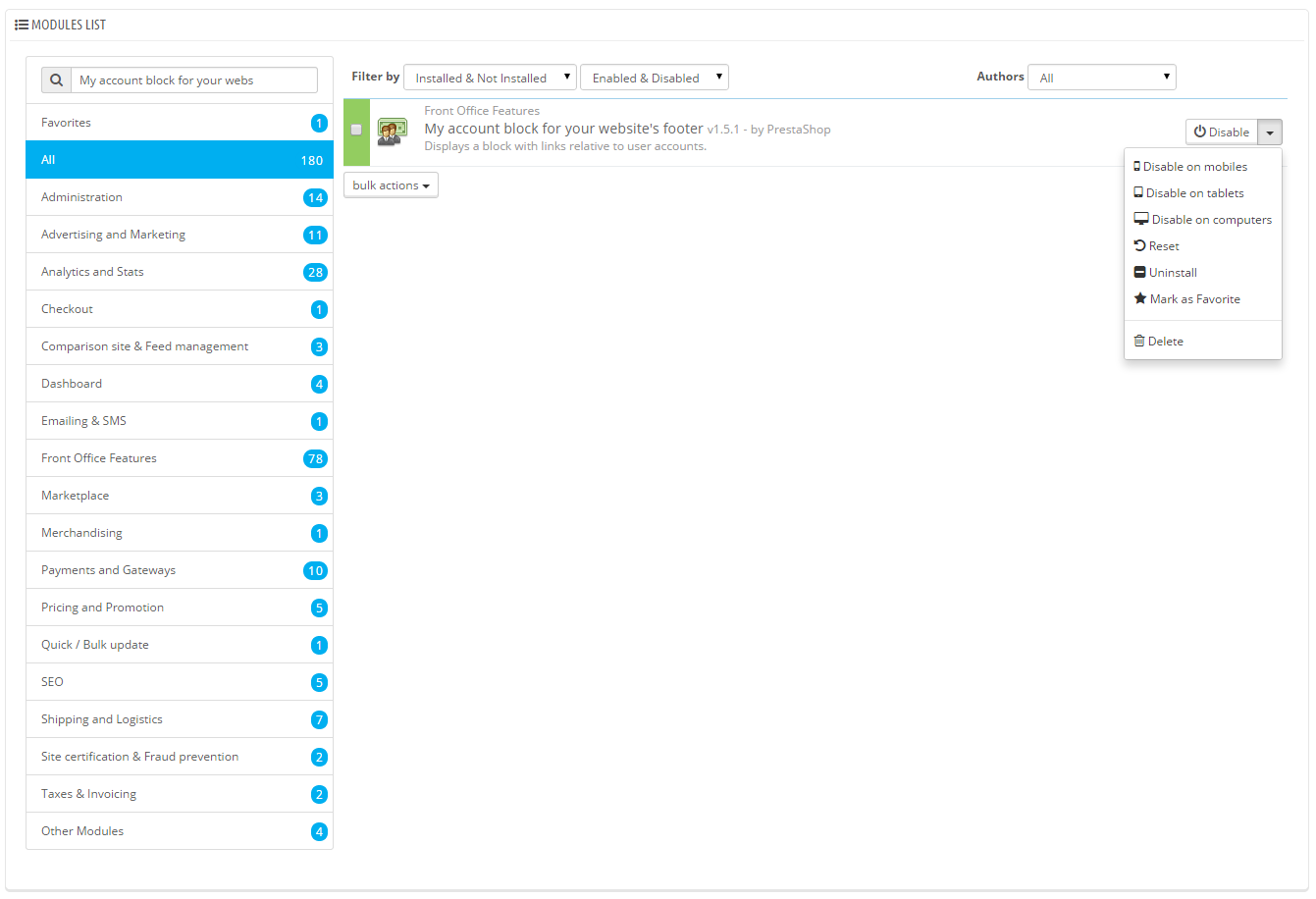Viewport: 1316px width, 899px height.
Task: Select the All modules category
Action: (x=180, y=160)
